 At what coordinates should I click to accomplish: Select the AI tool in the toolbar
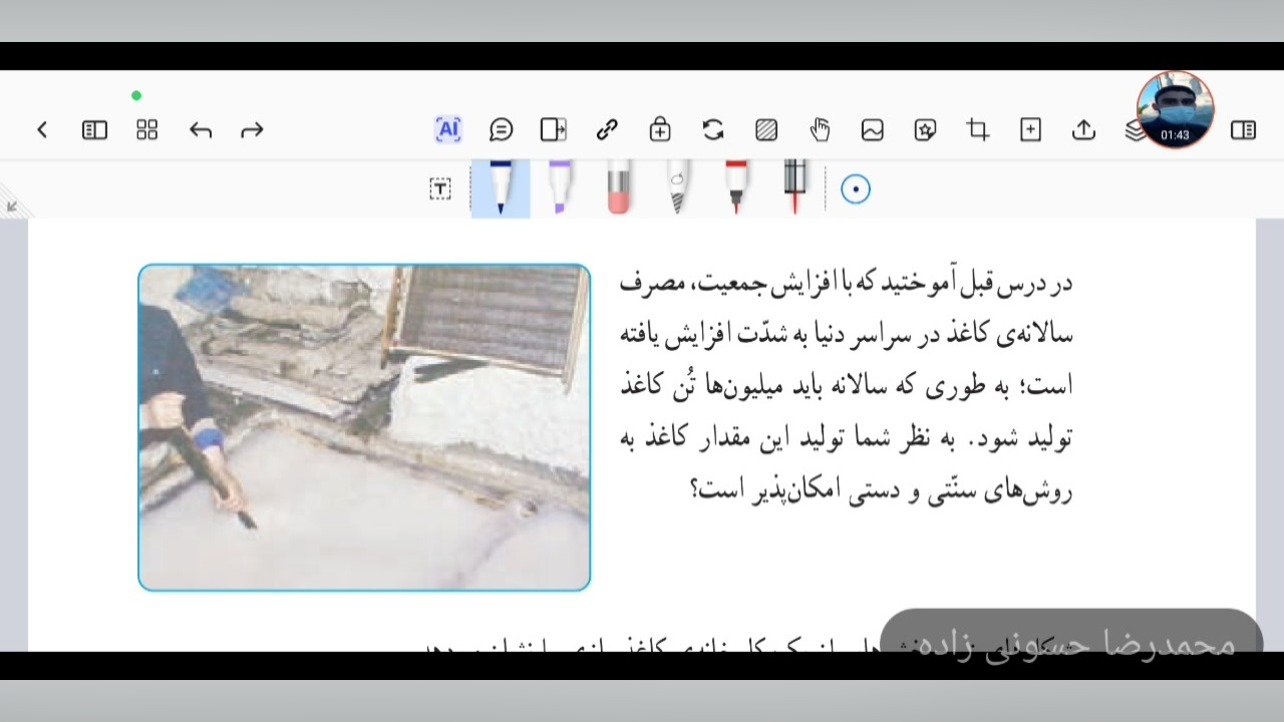447,130
